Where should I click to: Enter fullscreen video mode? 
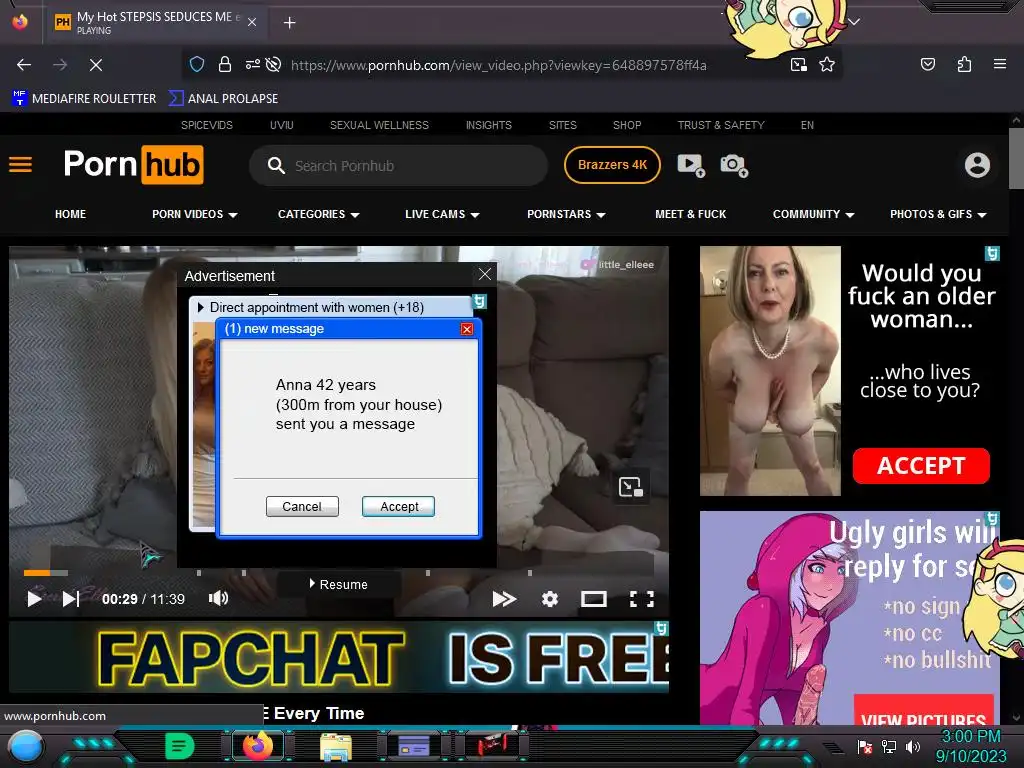(641, 599)
